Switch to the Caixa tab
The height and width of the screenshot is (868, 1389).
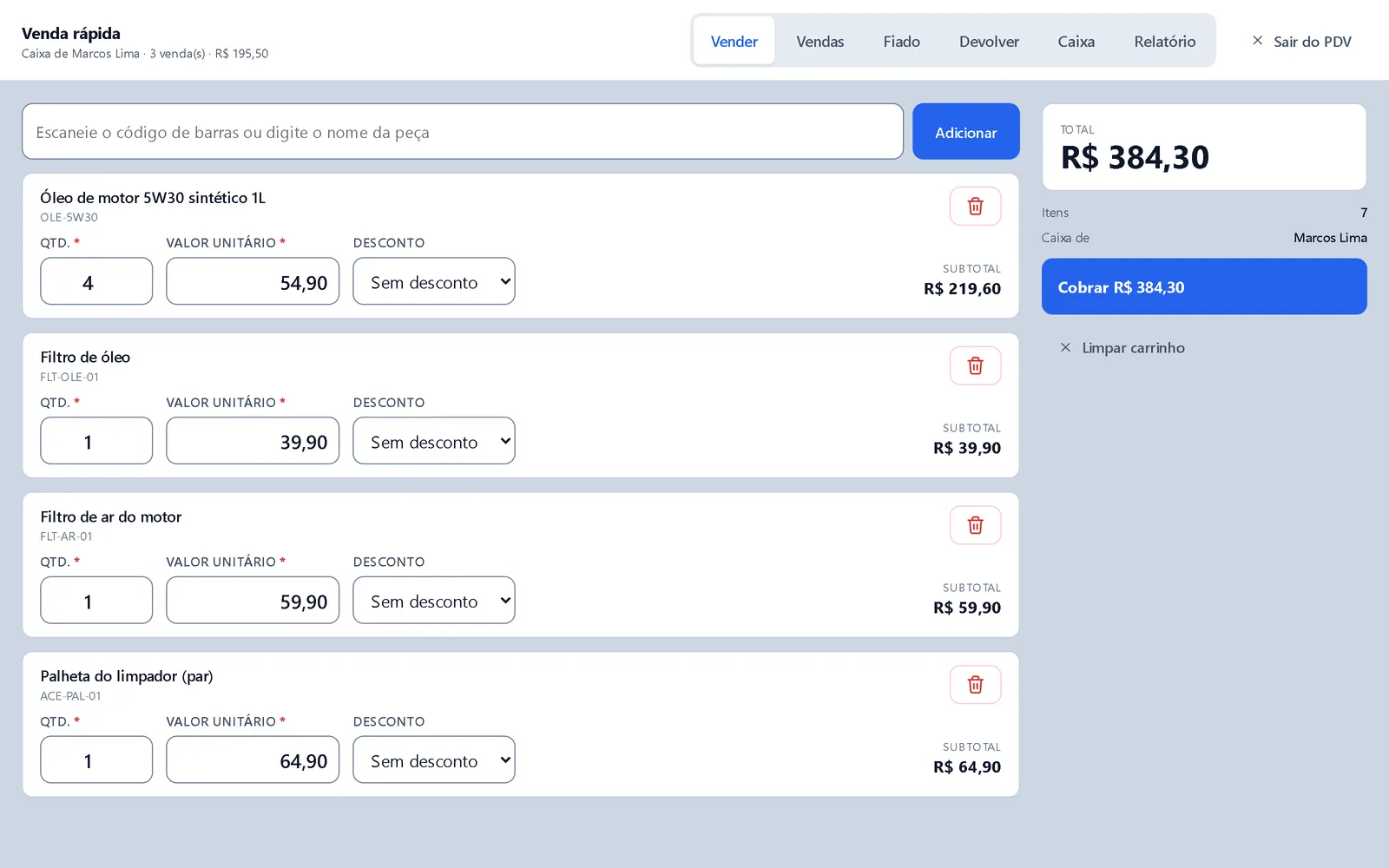pos(1076,41)
